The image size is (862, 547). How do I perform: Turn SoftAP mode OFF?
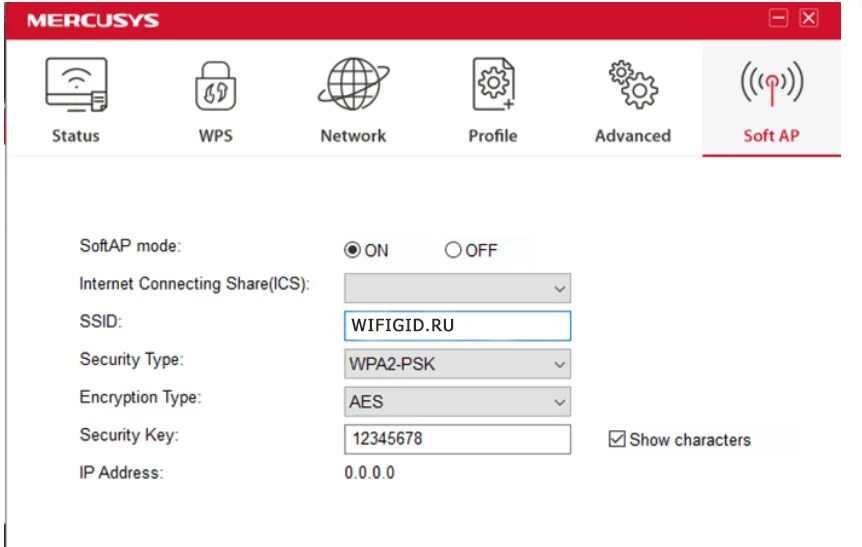(x=453, y=250)
